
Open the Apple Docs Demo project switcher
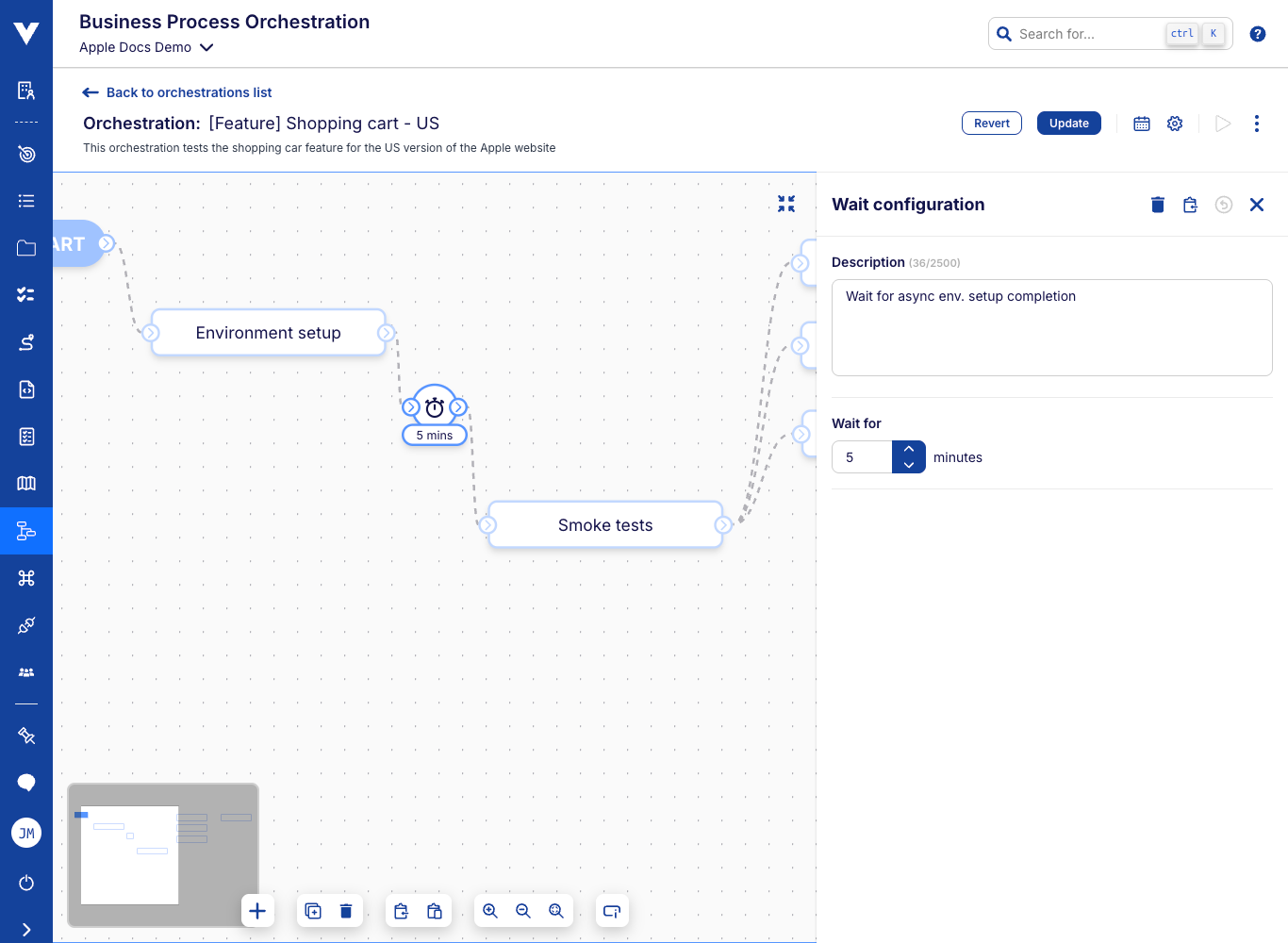pos(147,47)
